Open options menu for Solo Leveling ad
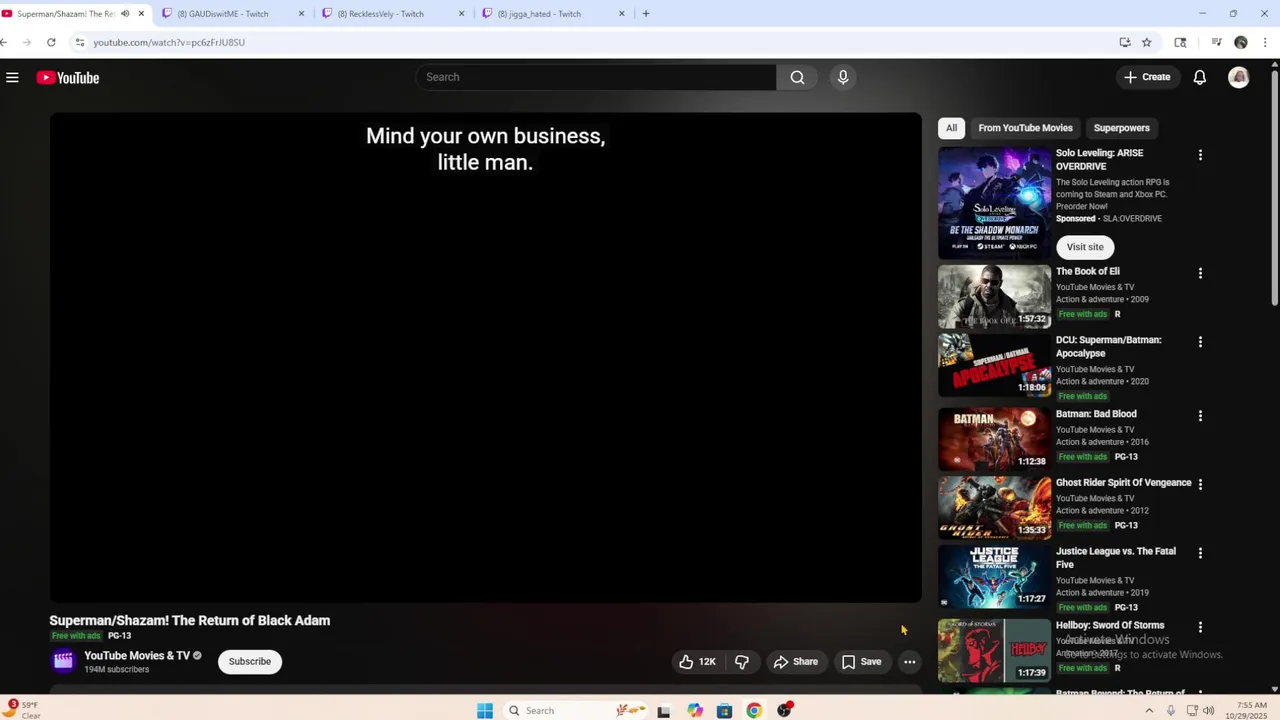1280x720 pixels. coord(1200,155)
